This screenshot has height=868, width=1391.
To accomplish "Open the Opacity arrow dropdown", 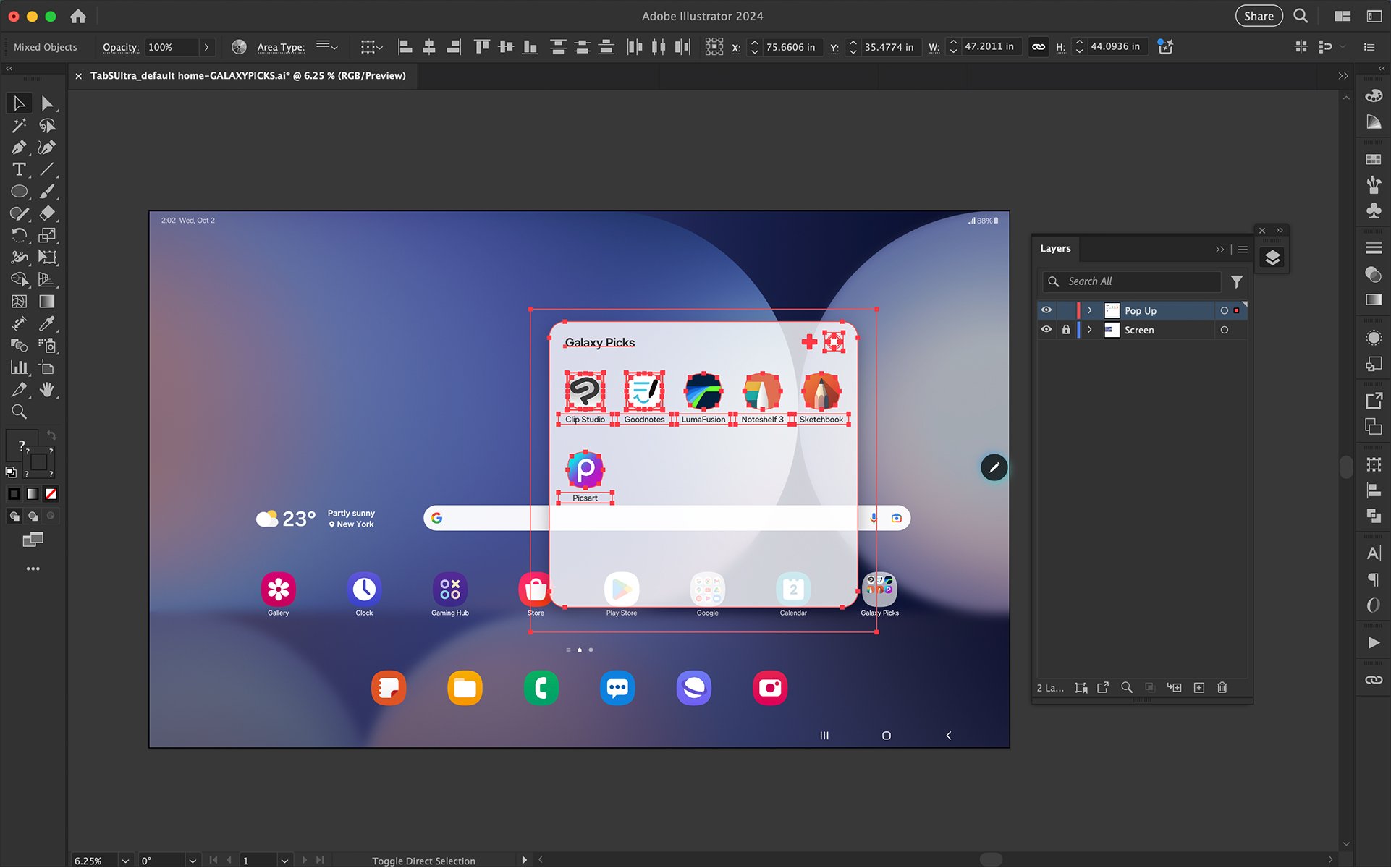I will [207, 47].
